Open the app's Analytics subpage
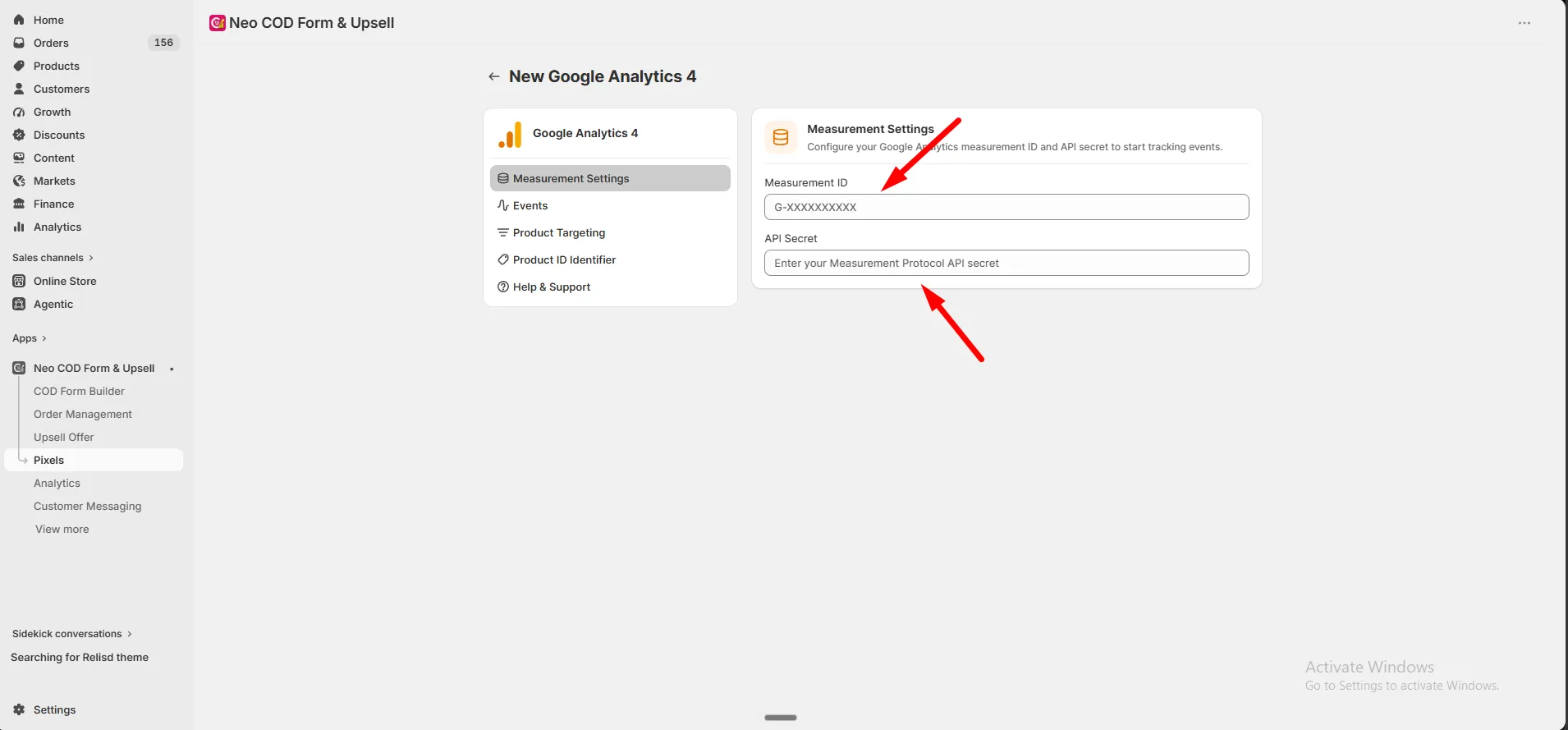The width and height of the screenshot is (1568, 730). point(57,483)
